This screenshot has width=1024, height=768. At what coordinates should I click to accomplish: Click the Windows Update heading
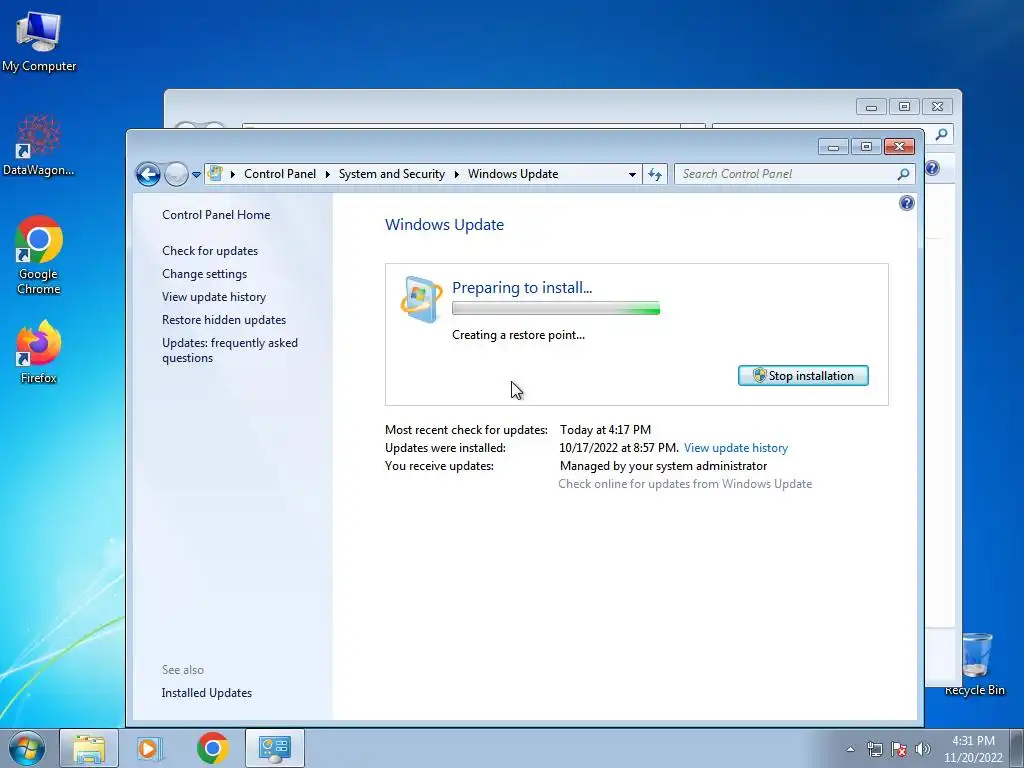pos(445,225)
